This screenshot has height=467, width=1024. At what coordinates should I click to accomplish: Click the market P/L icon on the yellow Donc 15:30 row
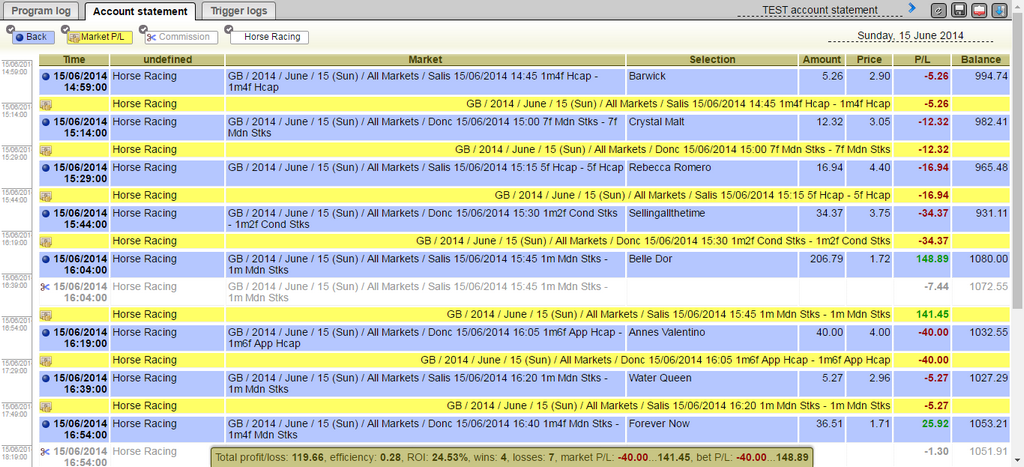(x=46, y=242)
